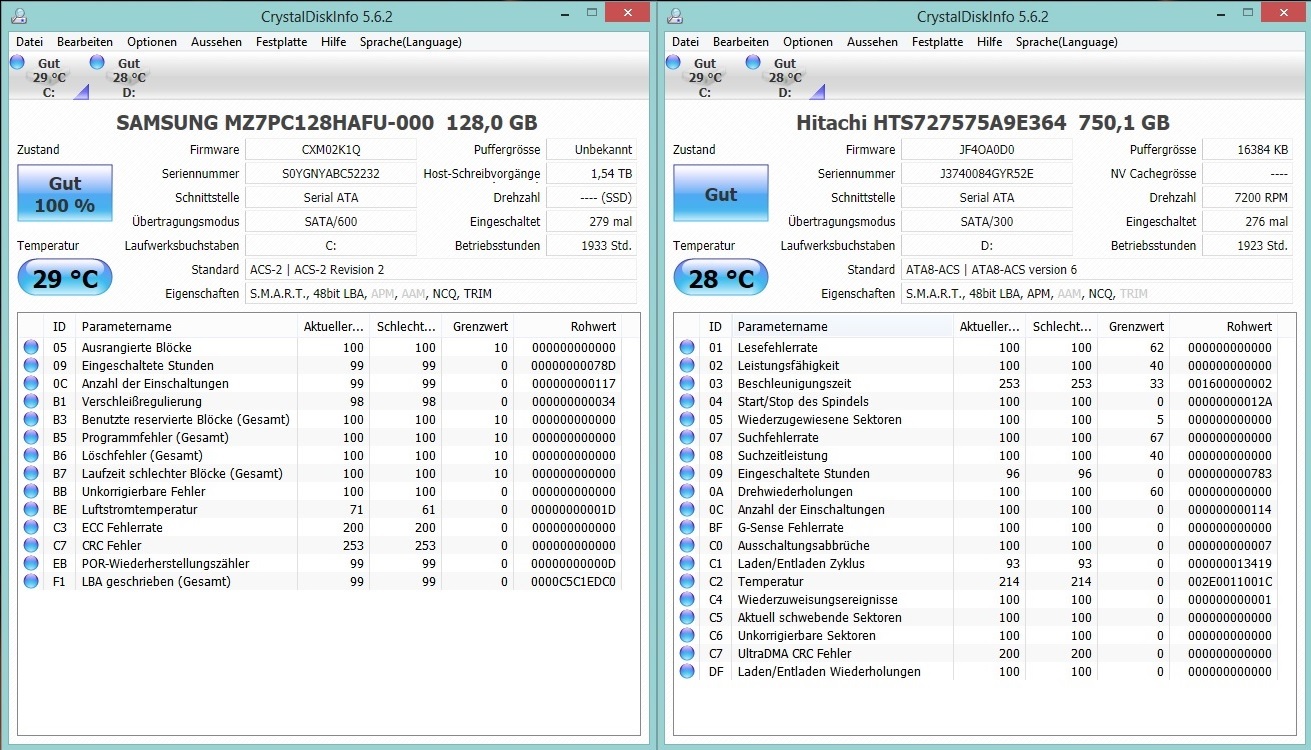Open the Aussehen menu in the Hitachi window
Image resolution: width=1311 pixels, height=750 pixels.
pos(872,42)
